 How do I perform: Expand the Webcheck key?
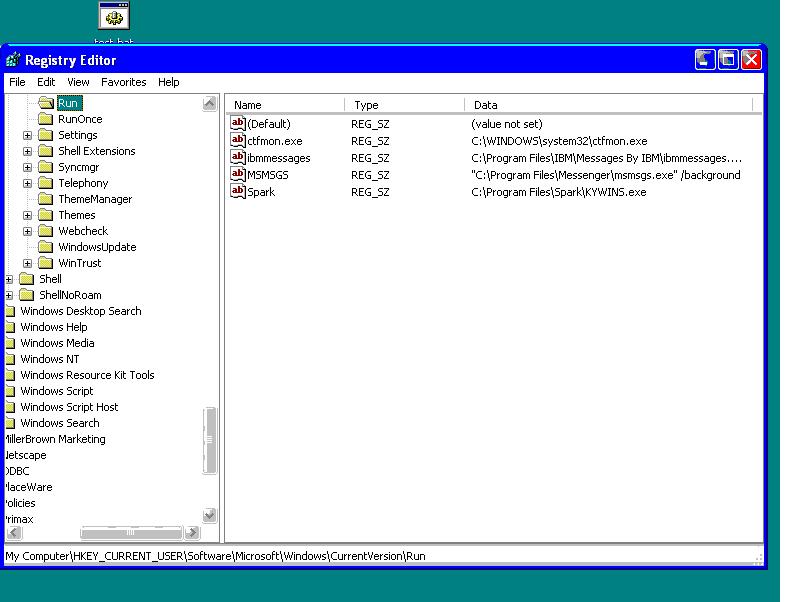[x=28, y=231]
